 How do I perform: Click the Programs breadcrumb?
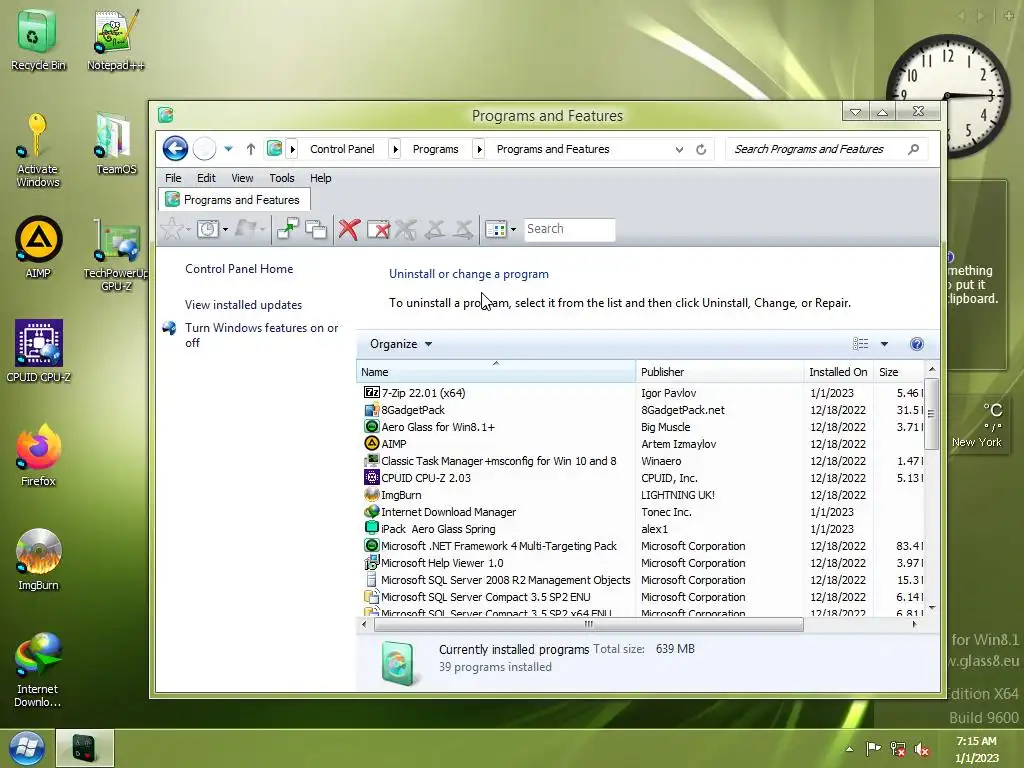tap(436, 149)
